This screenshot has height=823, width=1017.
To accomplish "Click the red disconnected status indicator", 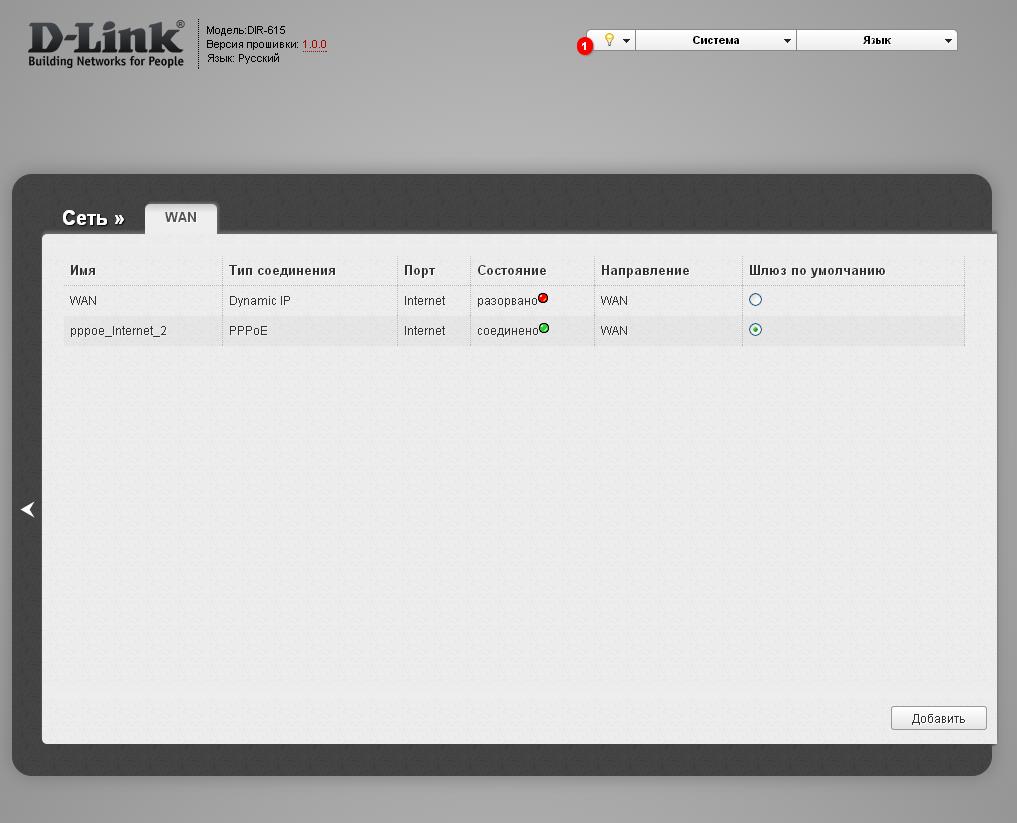I will (x=543, y=298).
